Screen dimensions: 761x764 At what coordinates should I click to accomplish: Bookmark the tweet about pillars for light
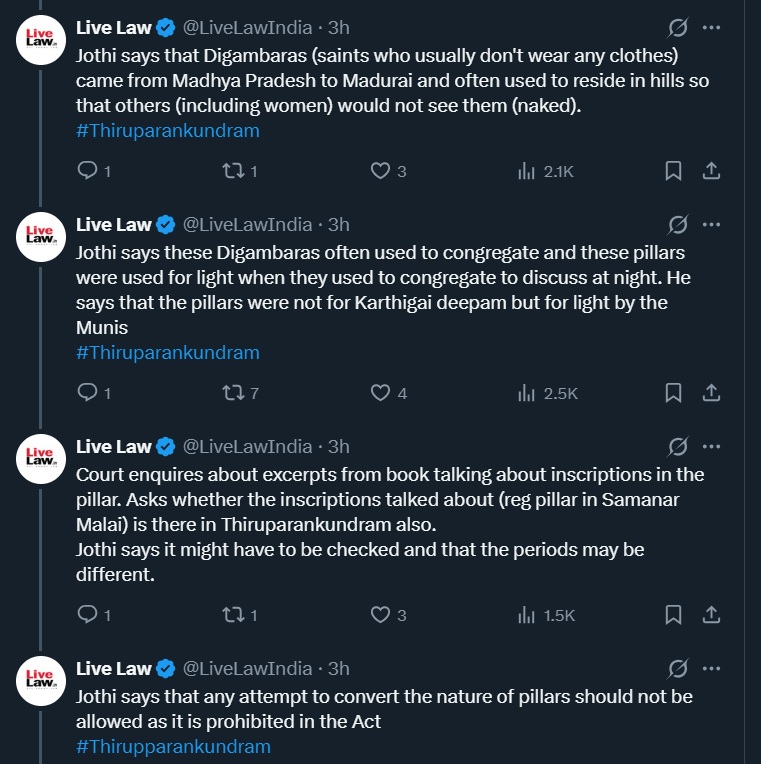click(674, 393)
